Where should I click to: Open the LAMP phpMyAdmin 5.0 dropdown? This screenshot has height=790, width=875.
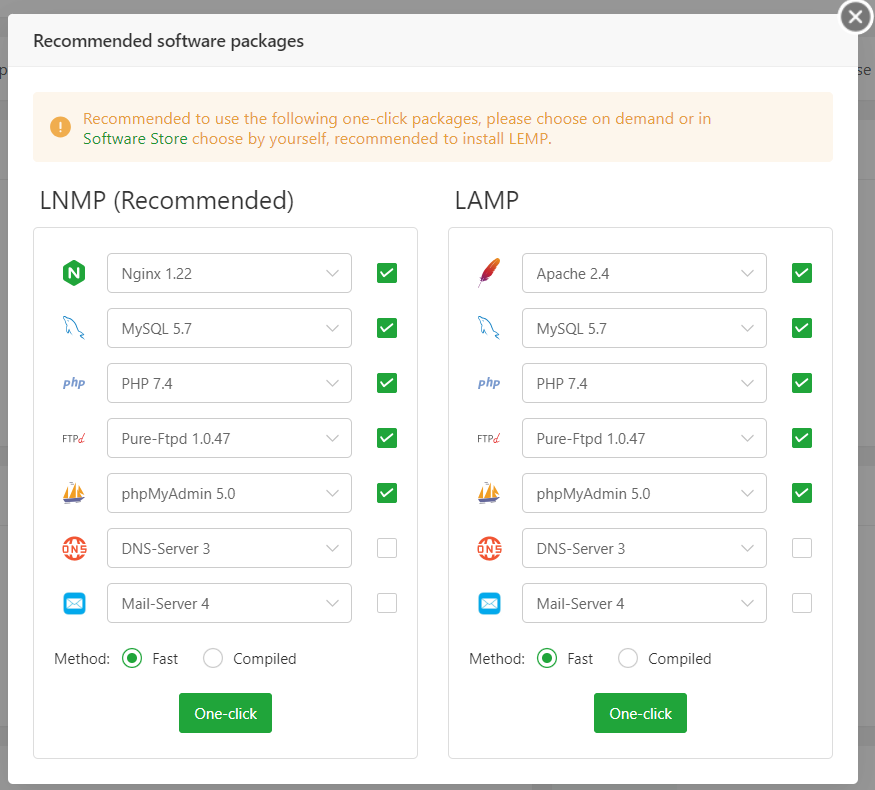pyautogui.click(x=645, y=493)
